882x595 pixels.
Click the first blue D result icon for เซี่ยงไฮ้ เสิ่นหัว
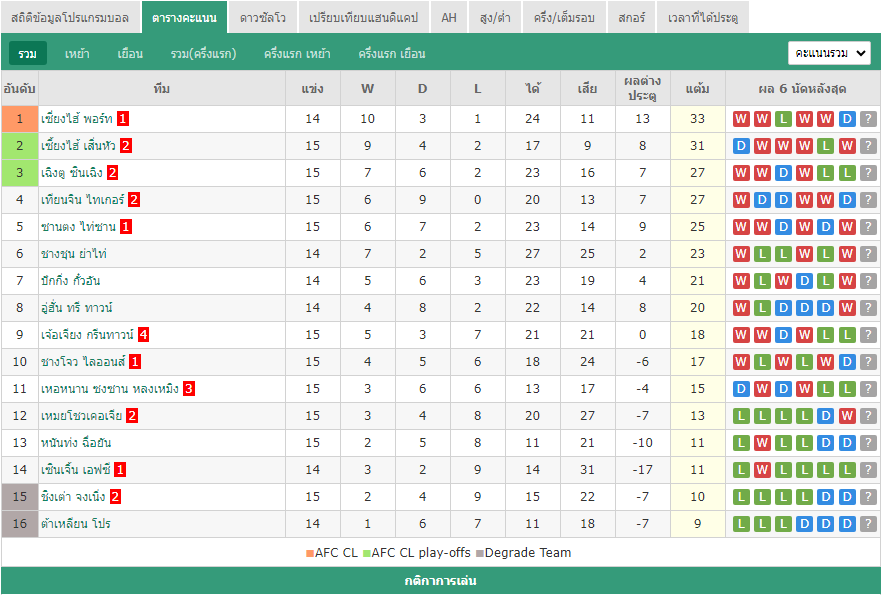tap(741, 146)
